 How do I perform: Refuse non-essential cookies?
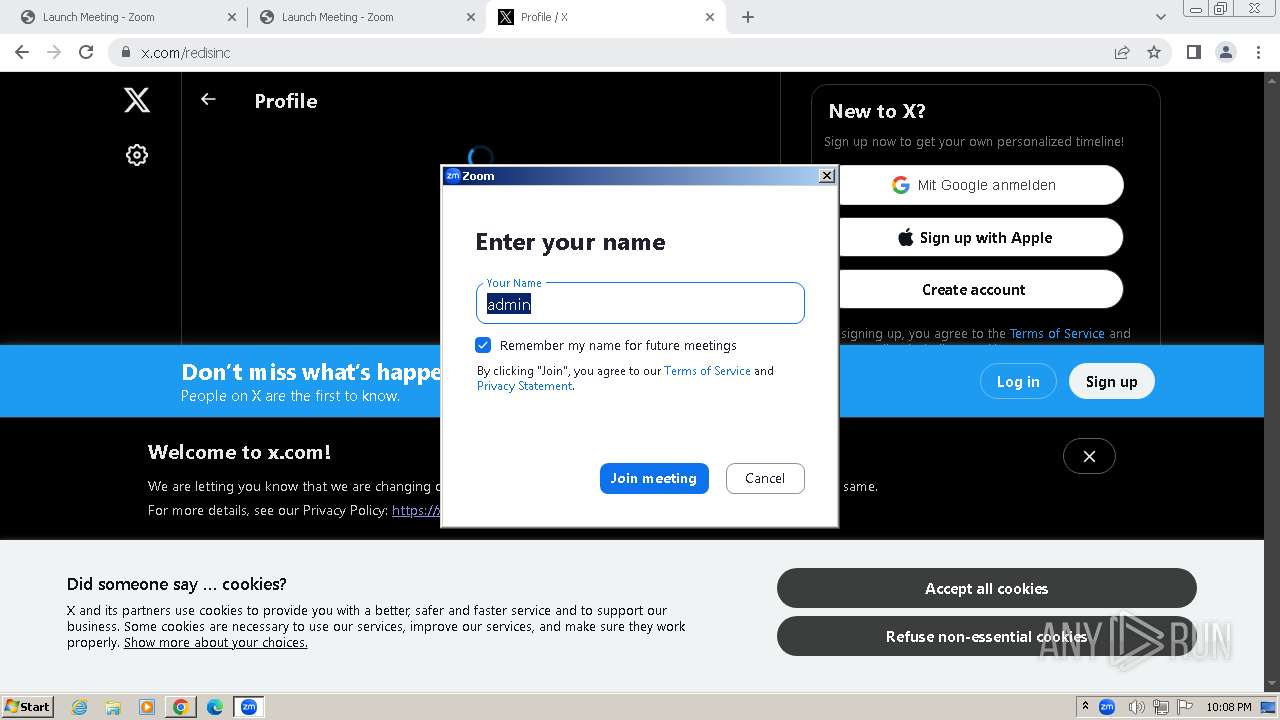pyautogui.click(x=987, y=636)
